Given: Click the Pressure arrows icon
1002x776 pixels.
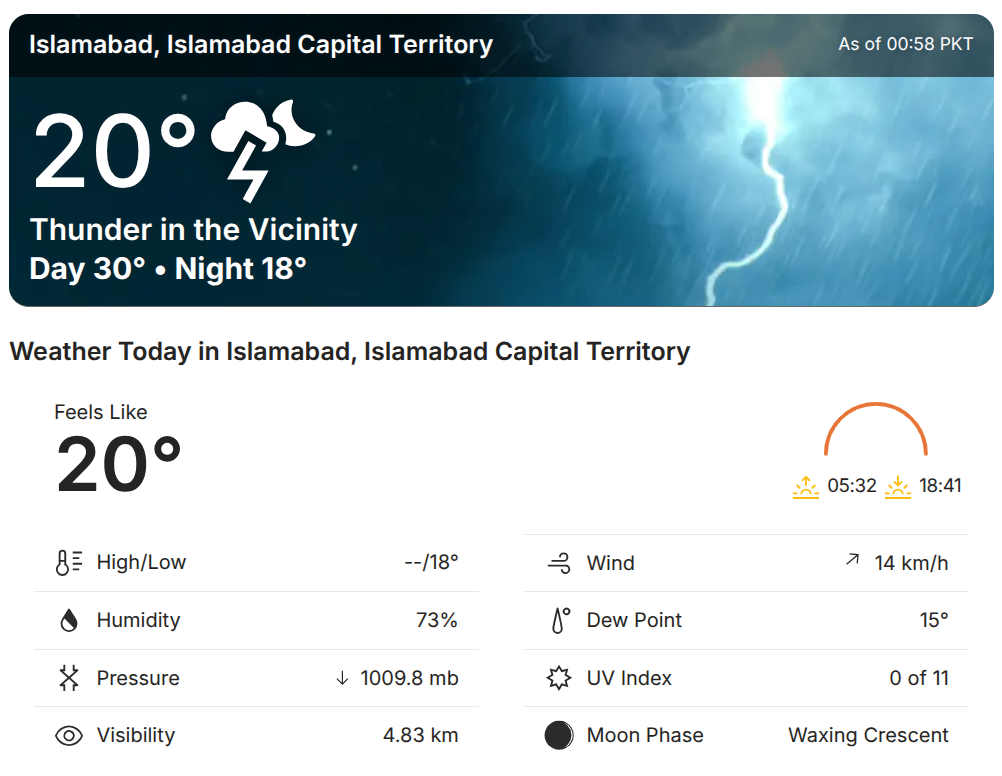Looking at the screenshot, I should pyautogui.click(x=68, y=679).
